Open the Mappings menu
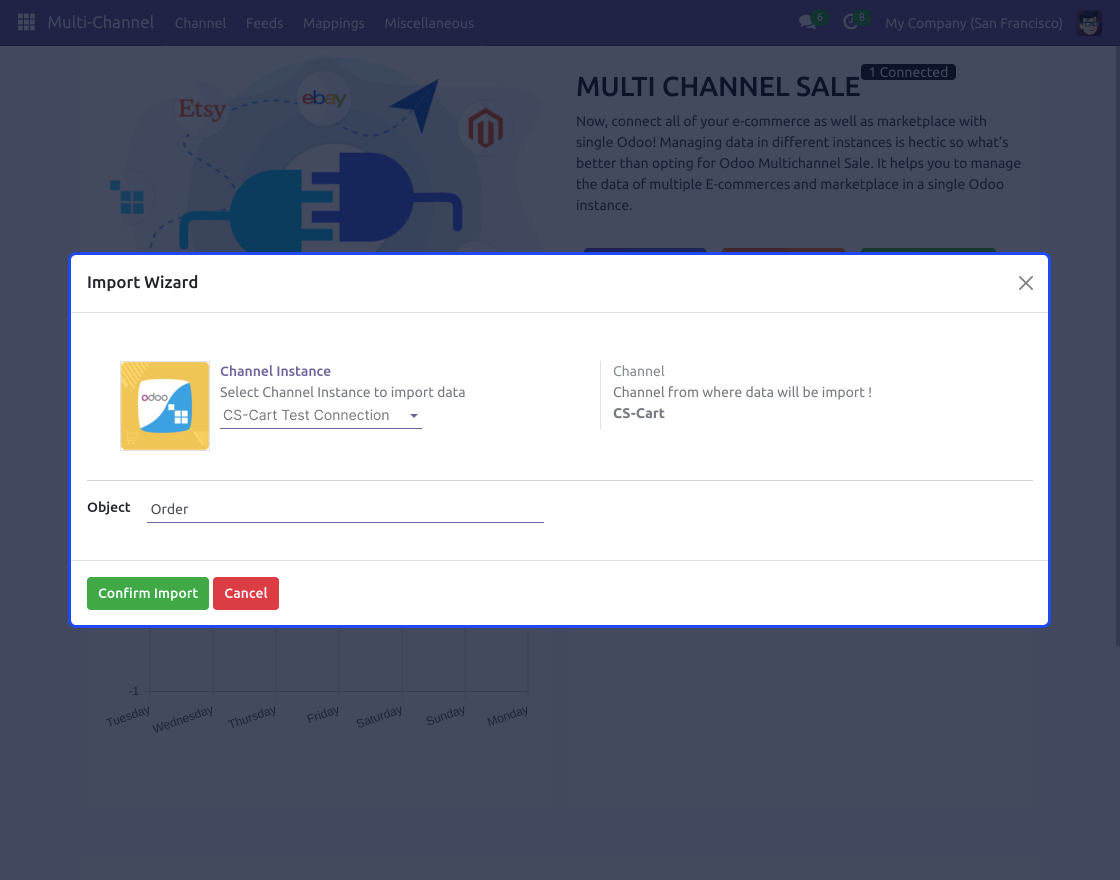Screen dimensions: 1120x880 [334, 23]
